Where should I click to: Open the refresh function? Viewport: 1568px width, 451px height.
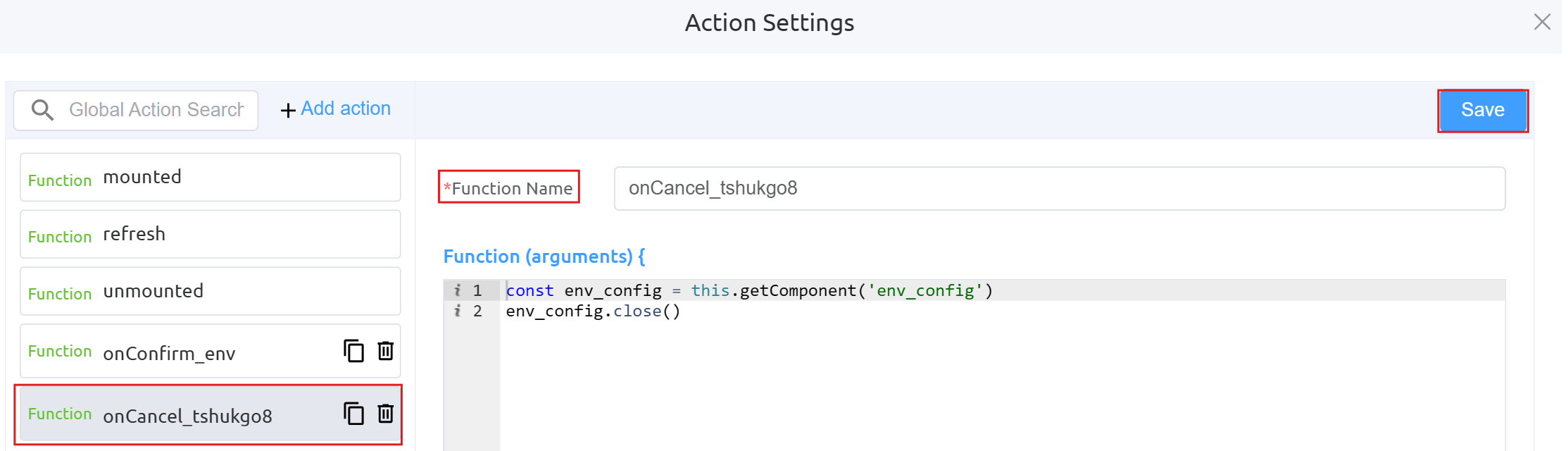coord(210,234)
